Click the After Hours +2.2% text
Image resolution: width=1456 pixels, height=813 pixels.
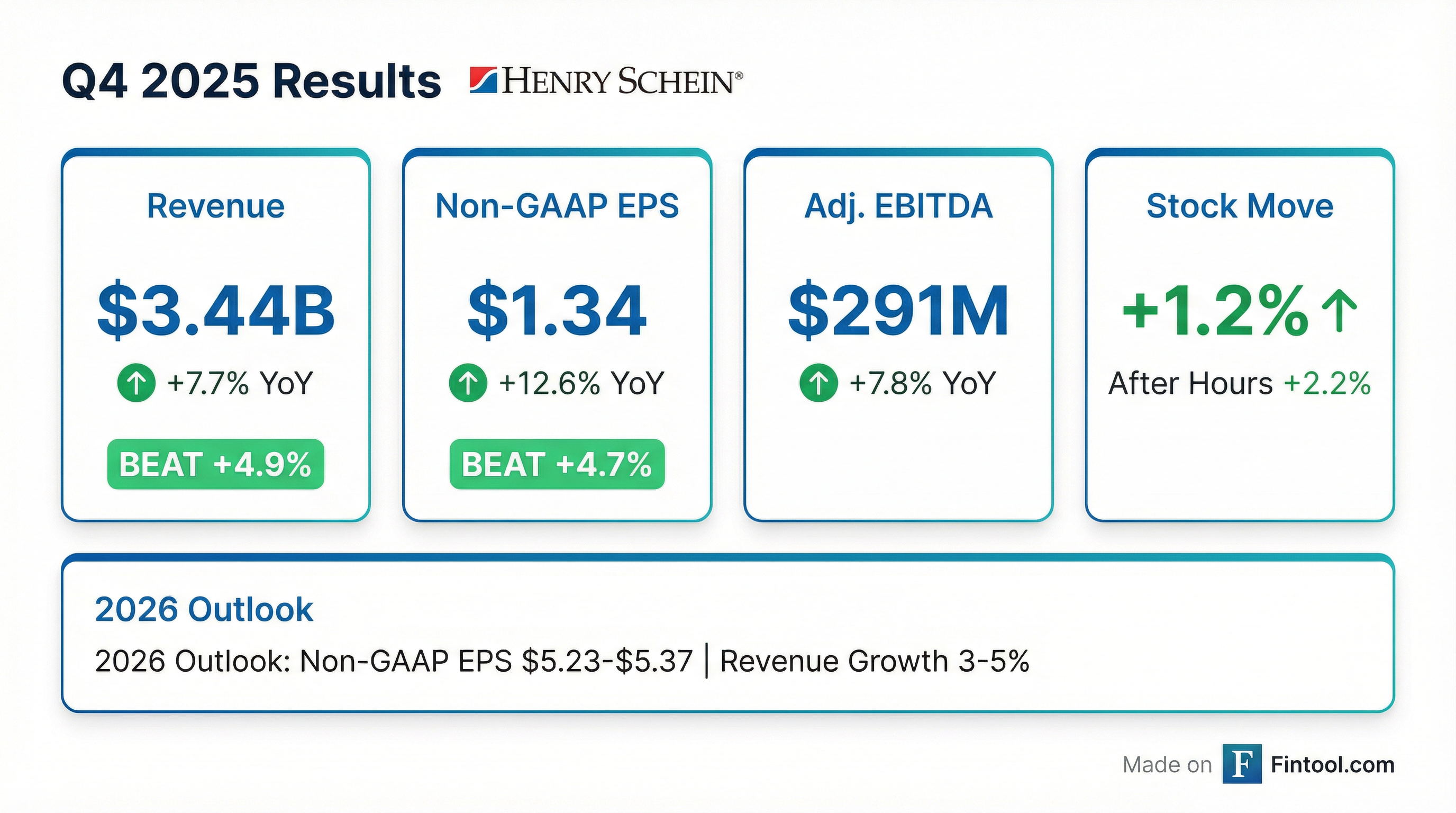[x=1240, y=383]
